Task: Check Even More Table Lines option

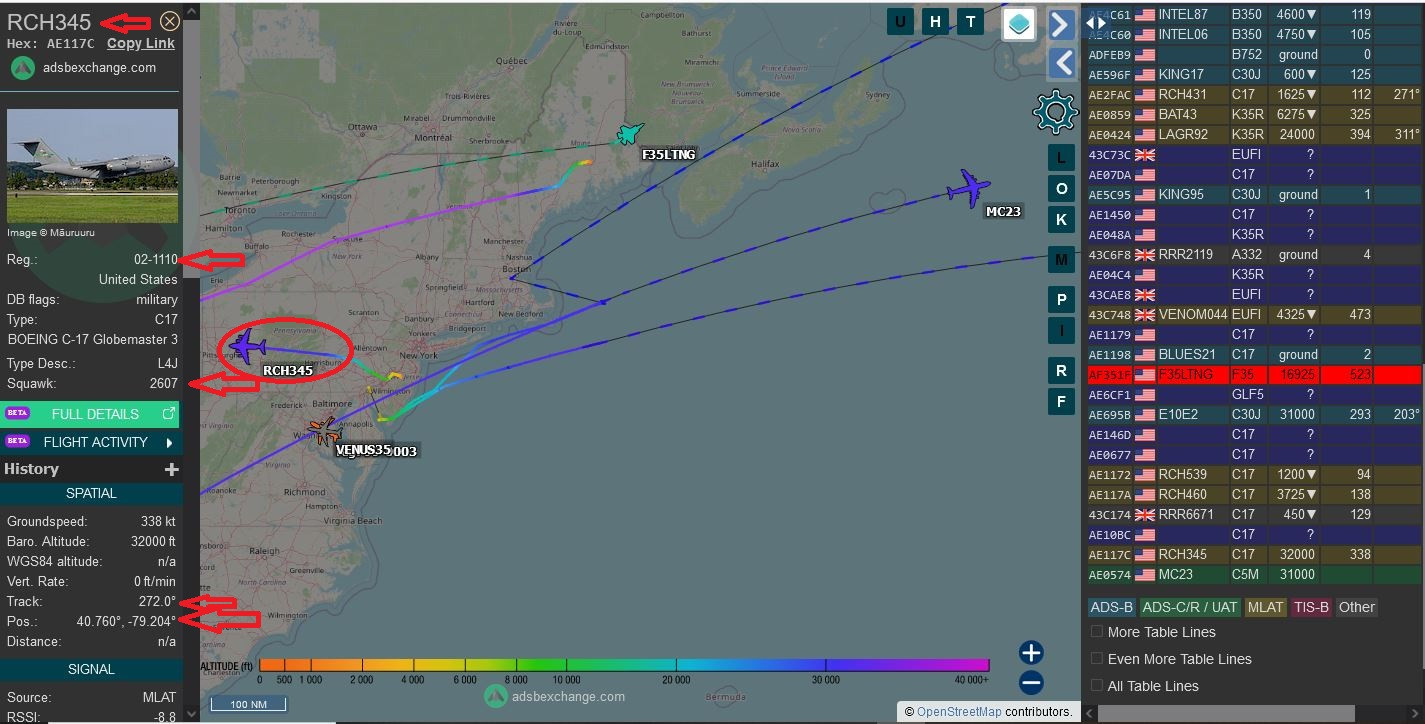Action: (x=1097, y=659)
